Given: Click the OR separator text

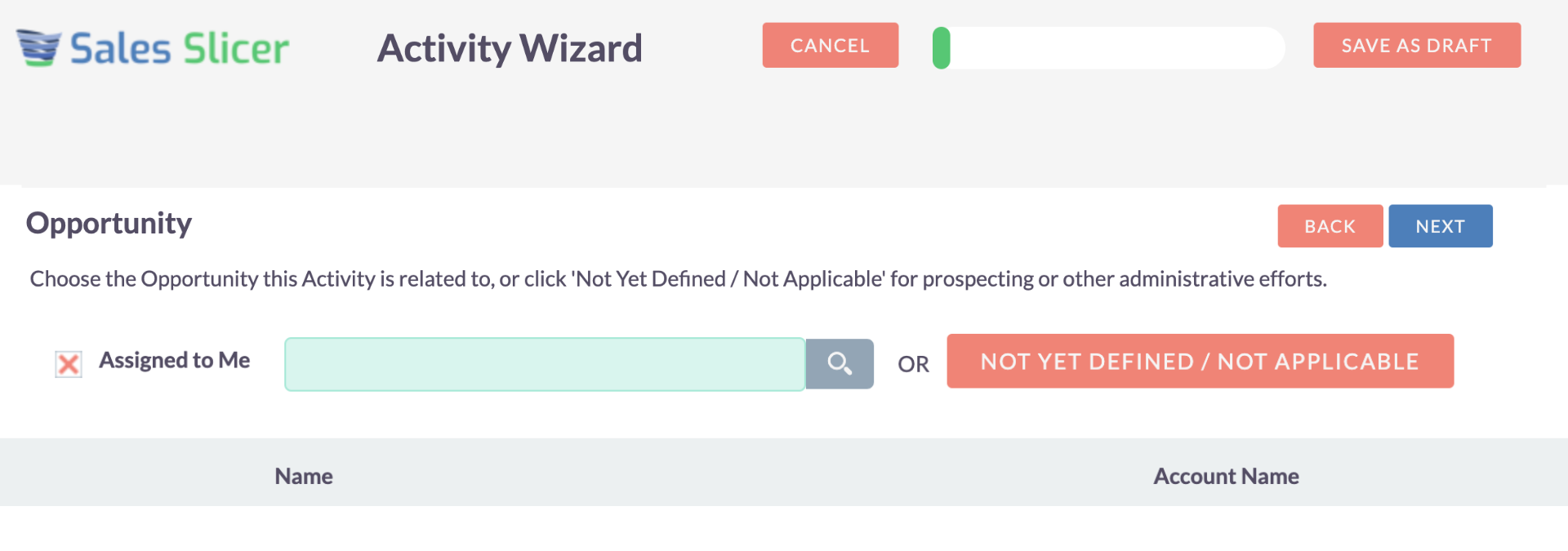Looking at the screenshot, I should point(913,364).
